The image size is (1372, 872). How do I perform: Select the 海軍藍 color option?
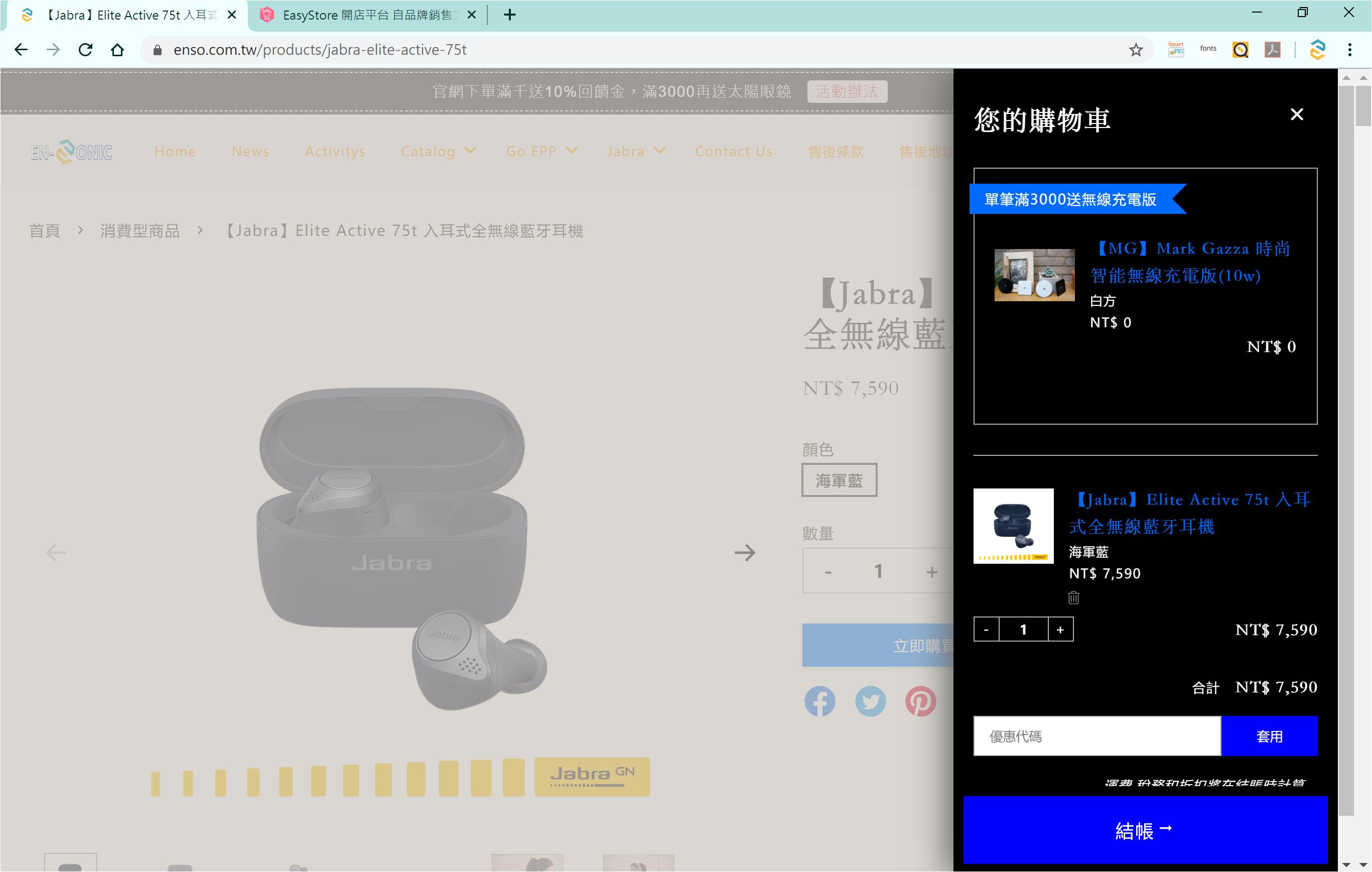pyautogui.click(x=839, y=480)
